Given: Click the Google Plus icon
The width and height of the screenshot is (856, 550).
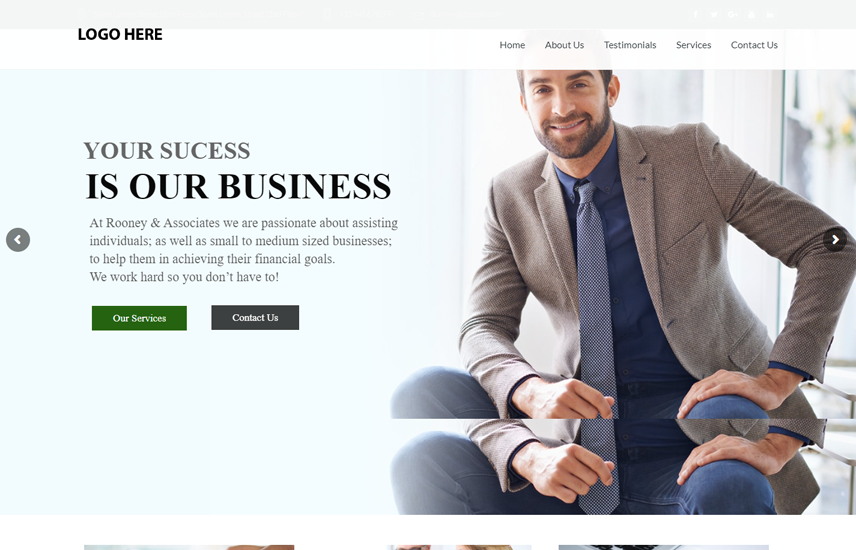Looking at the screenshot, I should pyautogui.click(x=733, y=15).
